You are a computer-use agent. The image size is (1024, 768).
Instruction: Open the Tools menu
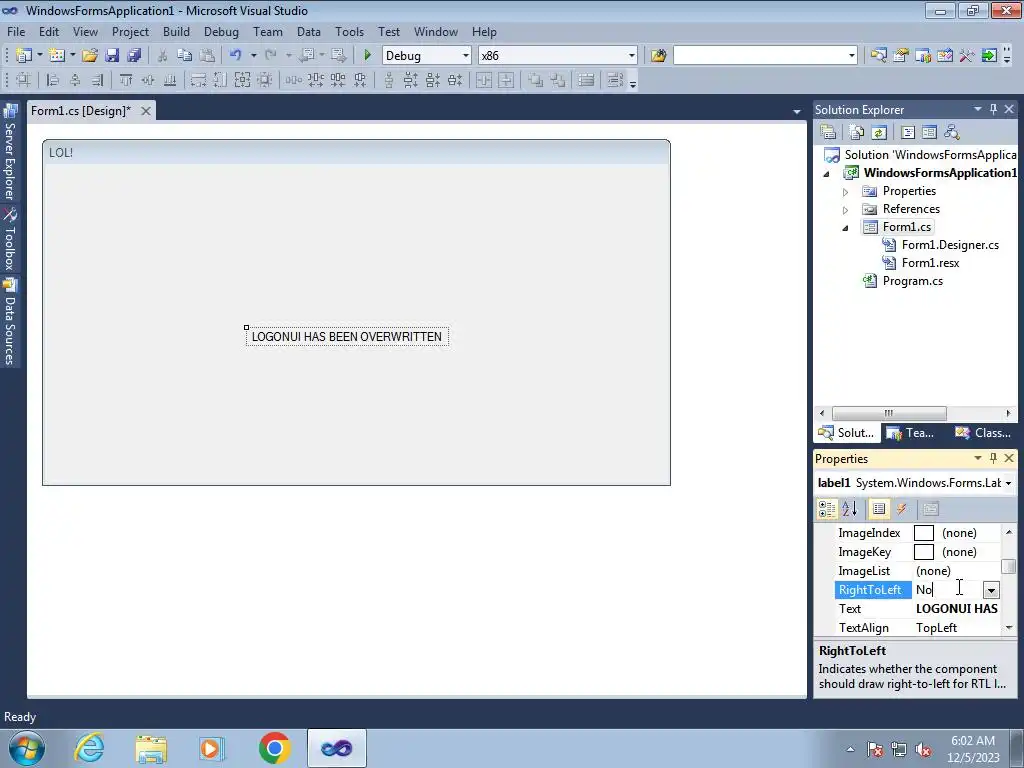pyautogui.click(x=349, y=31)
